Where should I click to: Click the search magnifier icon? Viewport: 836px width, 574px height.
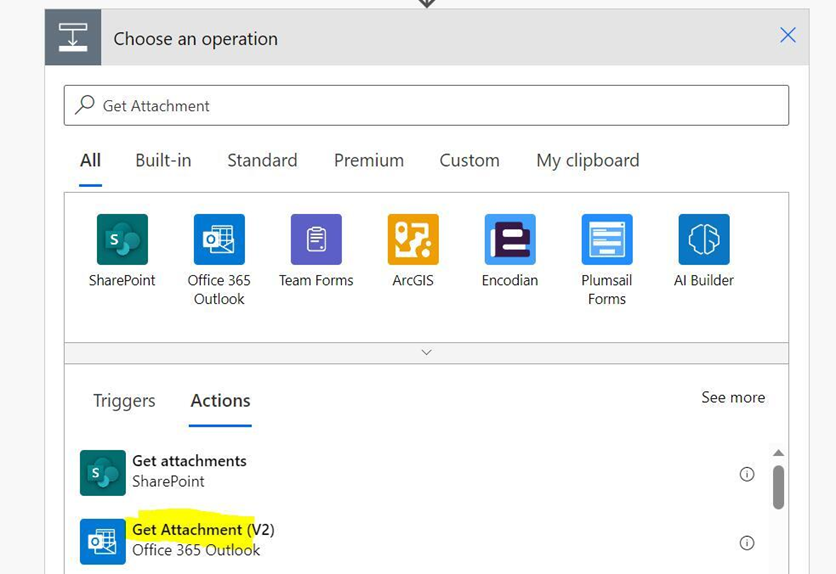[85, 105]
